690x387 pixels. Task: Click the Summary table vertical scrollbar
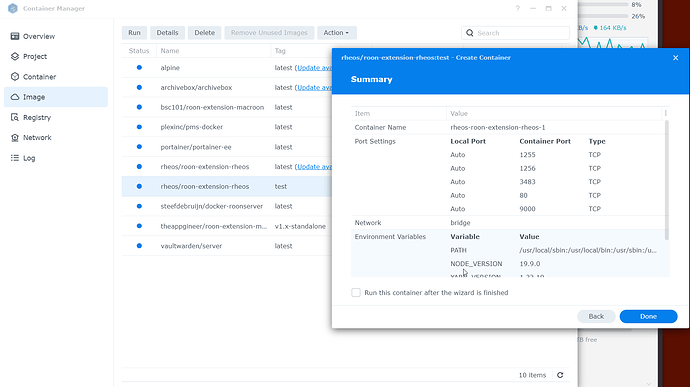(x=667, y=180)
